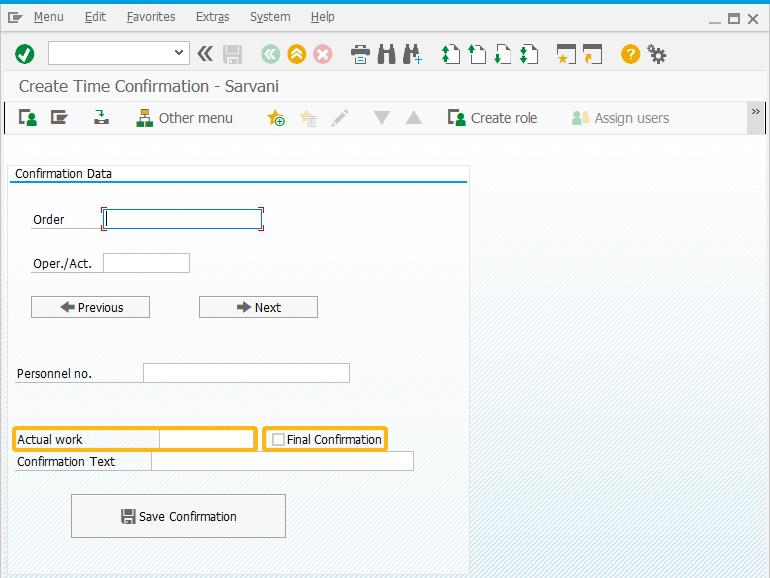Click the Confirmation Text input field
The image size is (770, 578).
coord(282,461)
